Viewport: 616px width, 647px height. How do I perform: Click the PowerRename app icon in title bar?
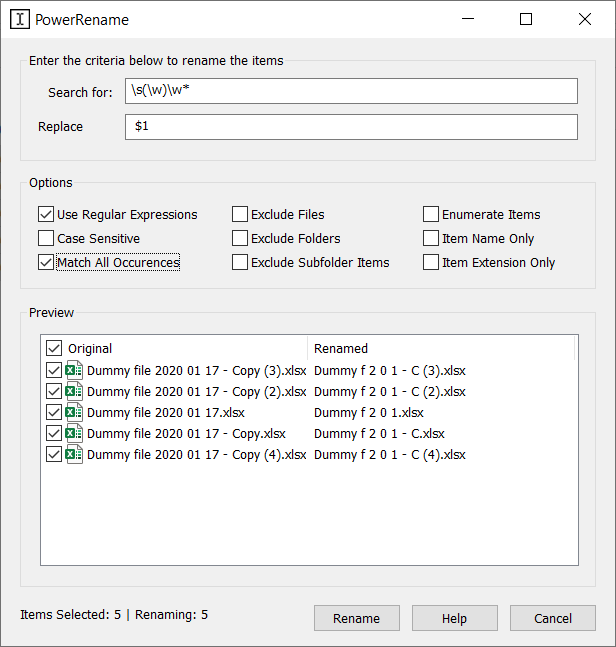[x=20, y=19]
